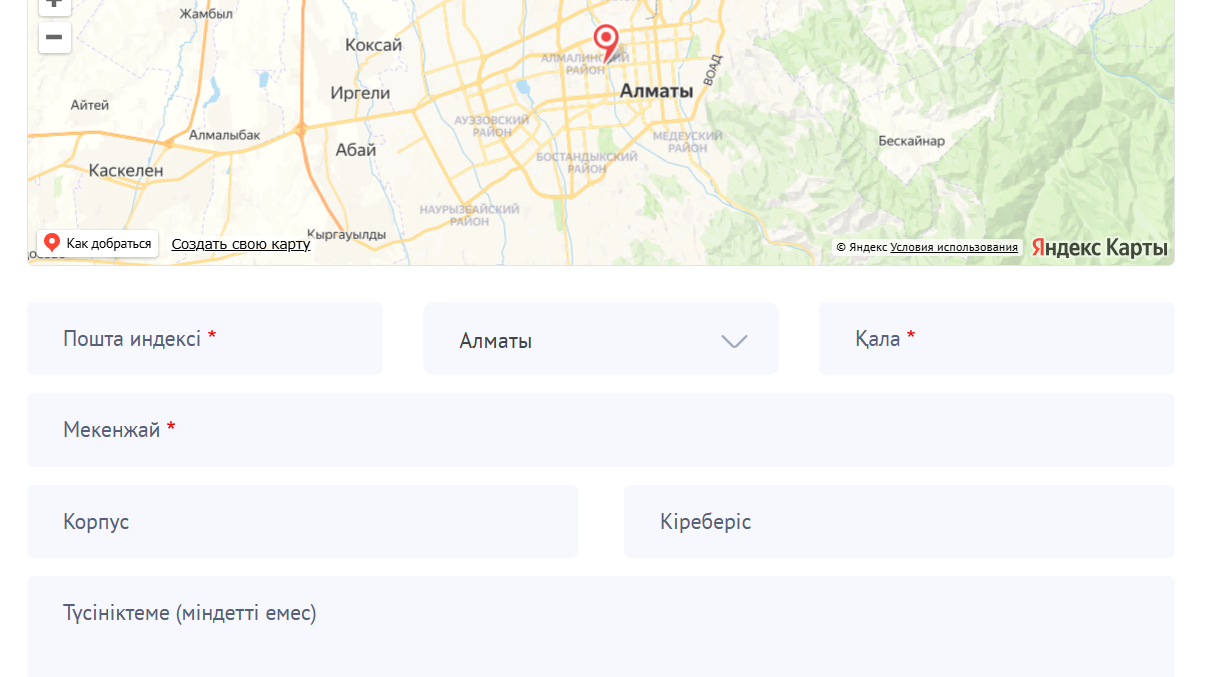The image size is (1217, 677).
Task: Click 'Каскелен' label on the map
Action: click(x=126, y=170)
